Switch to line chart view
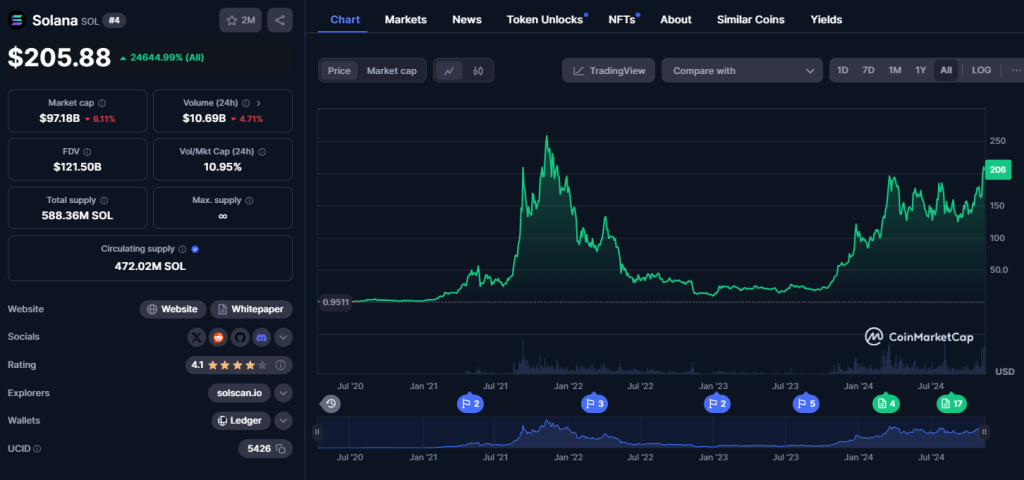The image size is (1024, 480). pos(449,71)
